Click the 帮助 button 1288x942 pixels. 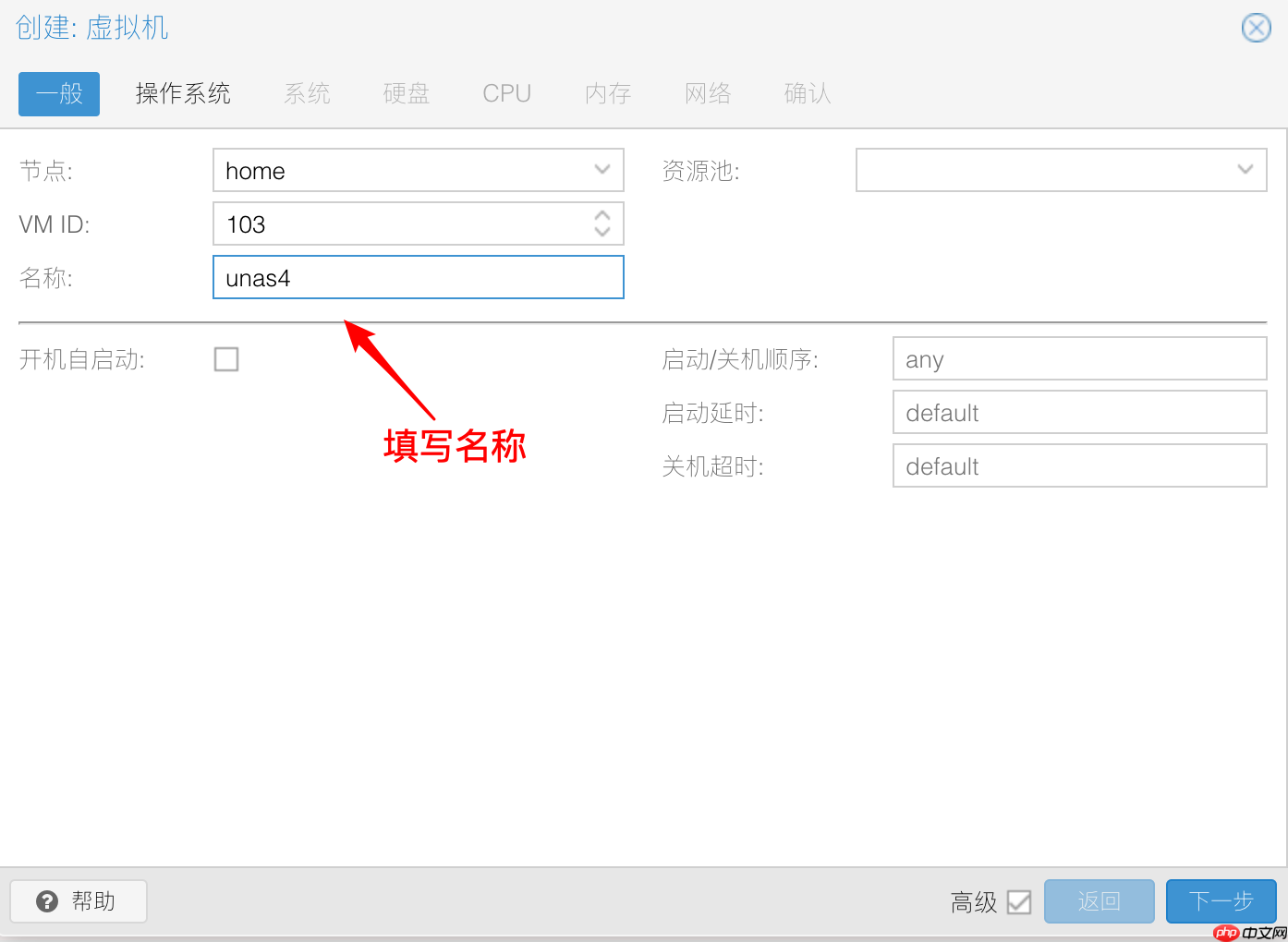[x=79, y=901]
